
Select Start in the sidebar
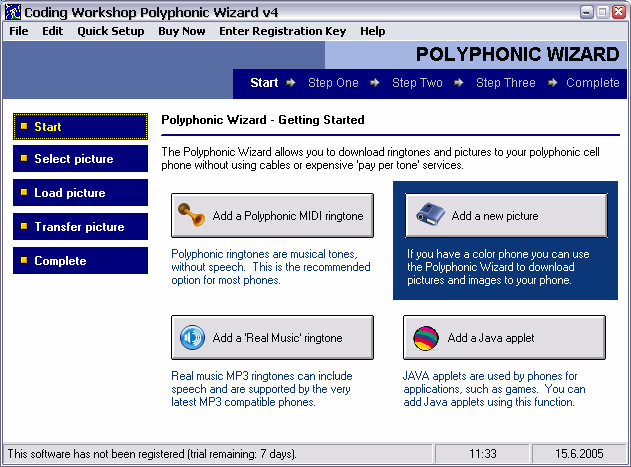coord(80,126)
